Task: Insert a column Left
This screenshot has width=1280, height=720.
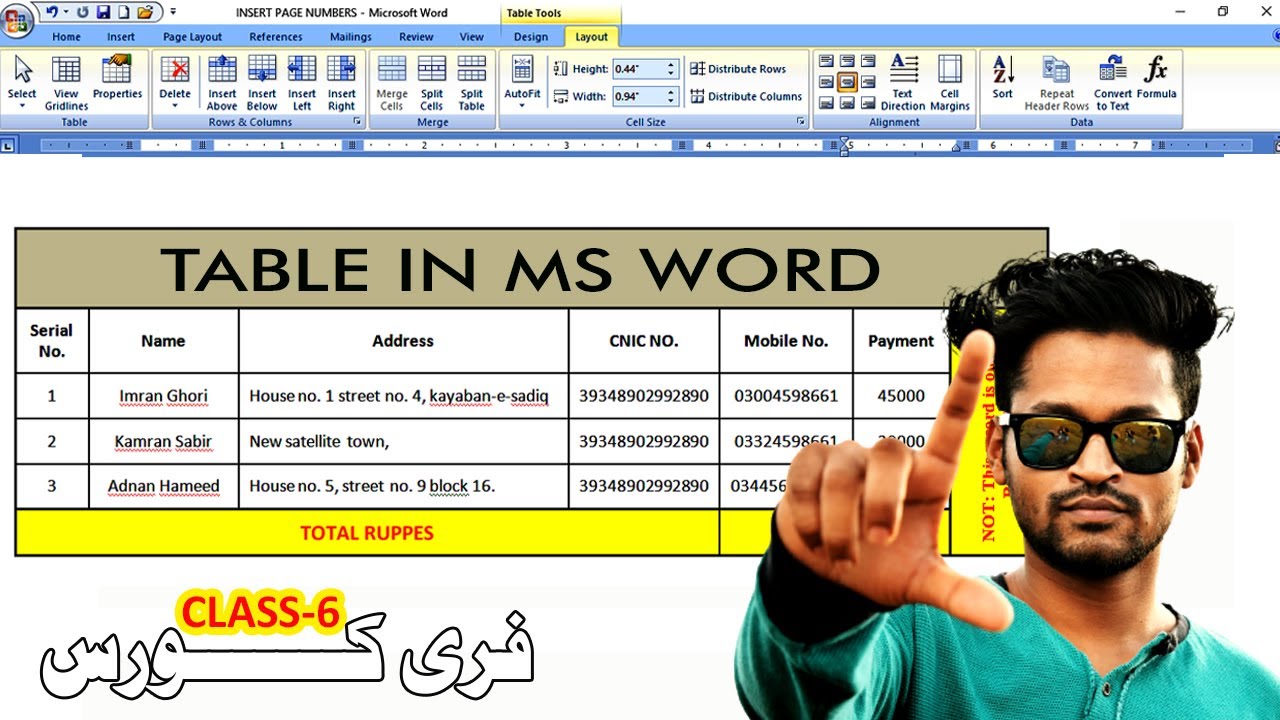Action: click(302, 83)
